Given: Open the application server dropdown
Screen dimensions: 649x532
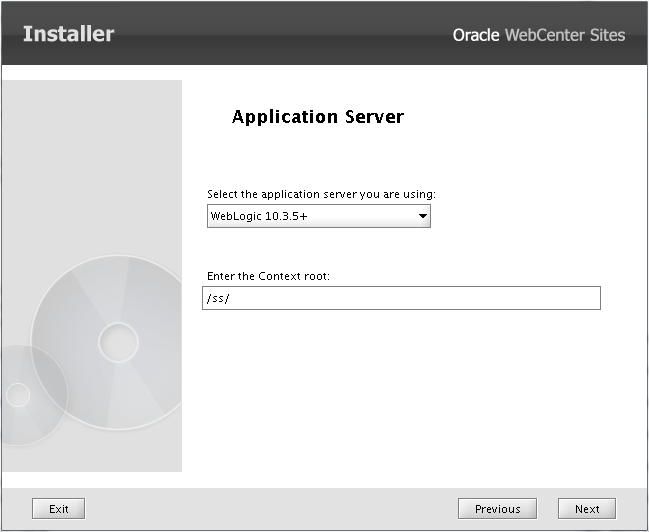Looking at the screenshot, I should 319,216.
